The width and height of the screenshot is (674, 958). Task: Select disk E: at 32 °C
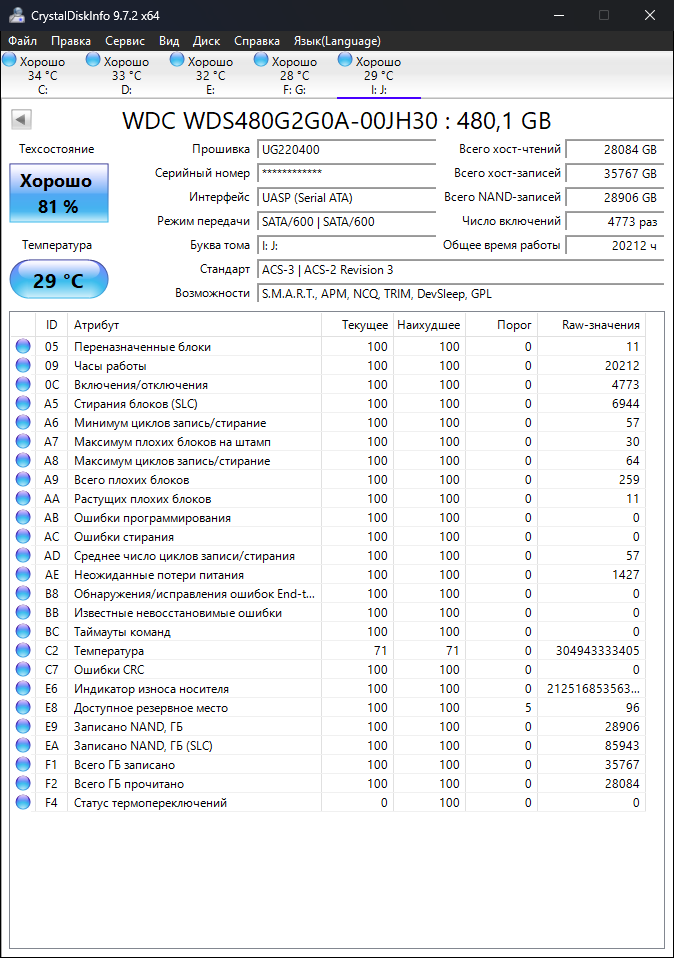click(x=210, y=76)
